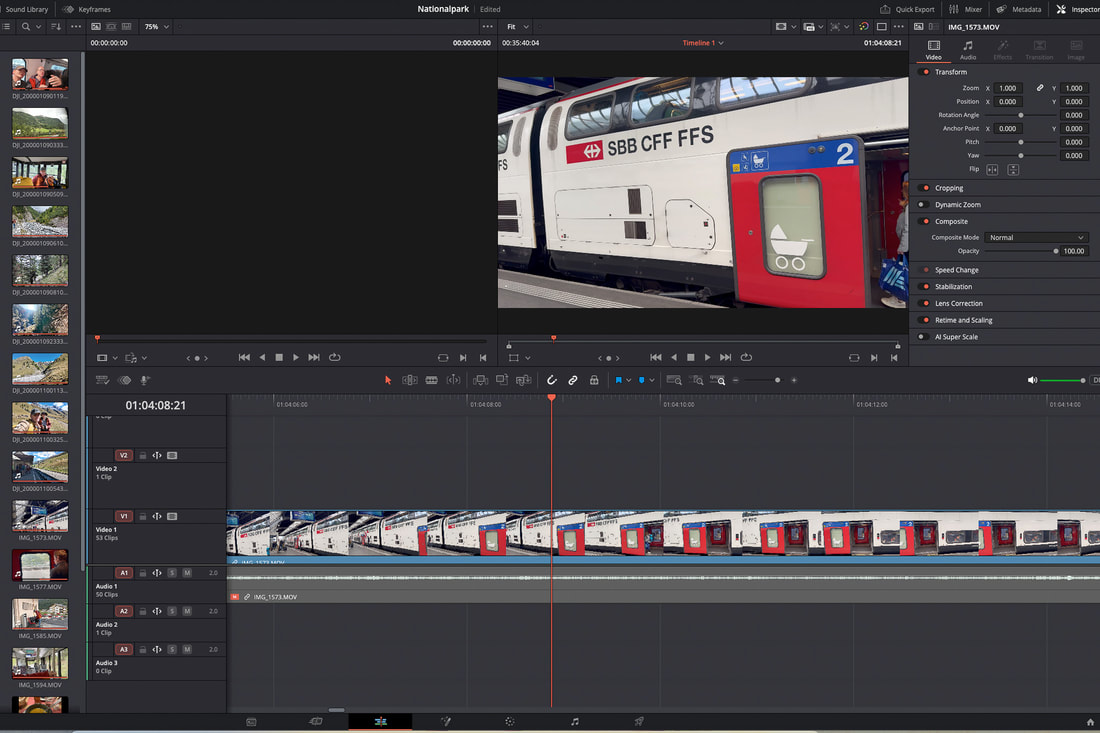Select the Dynamic Trim mode tool
This screenshot has width=1100, height=733.
[x=453, y=380]
